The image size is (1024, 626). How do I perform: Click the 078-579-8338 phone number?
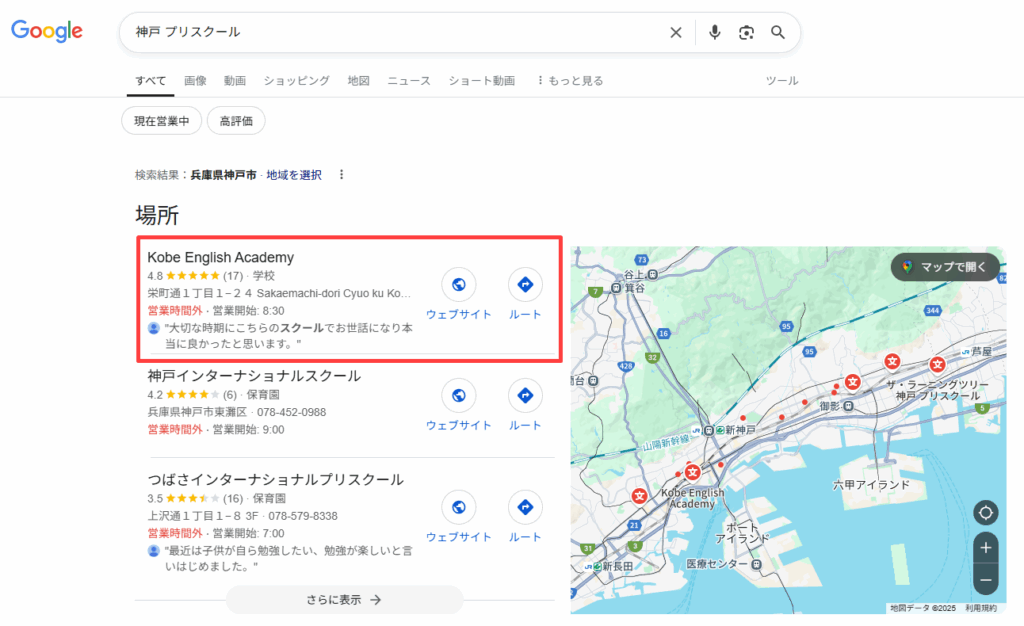click(x=303, y=516)
